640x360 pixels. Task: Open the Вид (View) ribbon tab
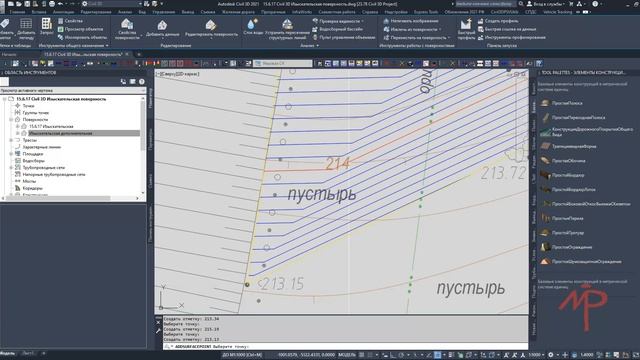click(x=142, y=12)
